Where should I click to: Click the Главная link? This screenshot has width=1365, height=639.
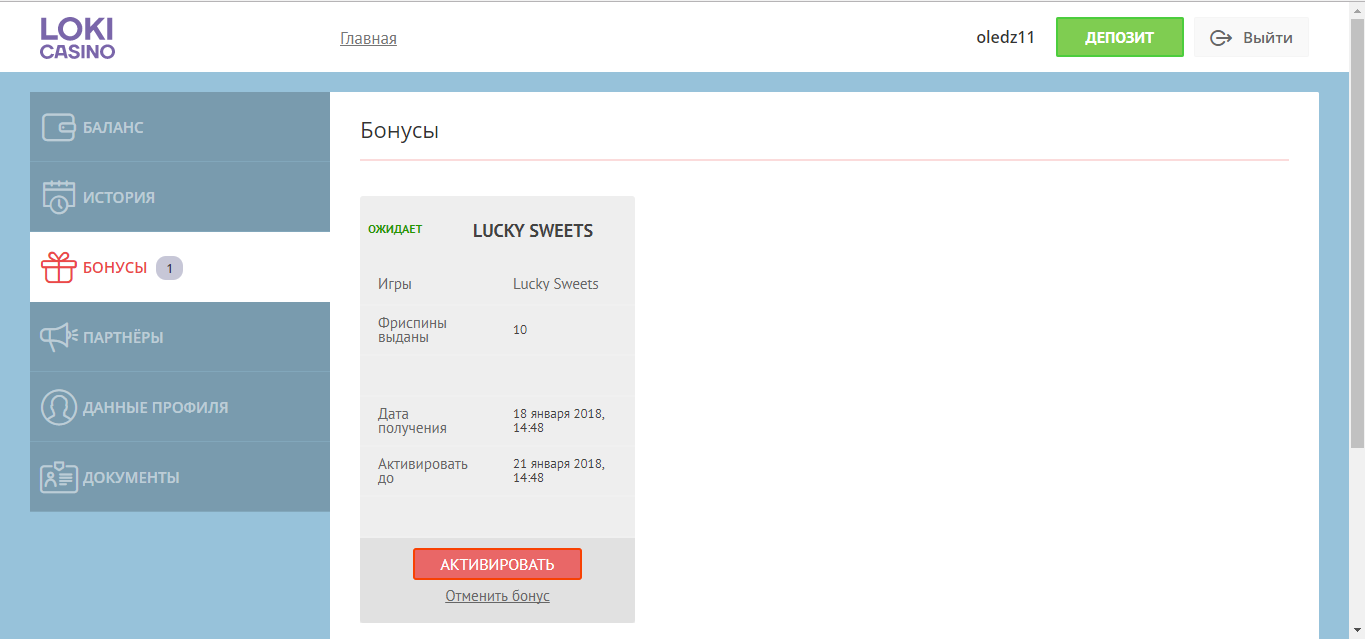pyautogui.click(x=368, y=38)
